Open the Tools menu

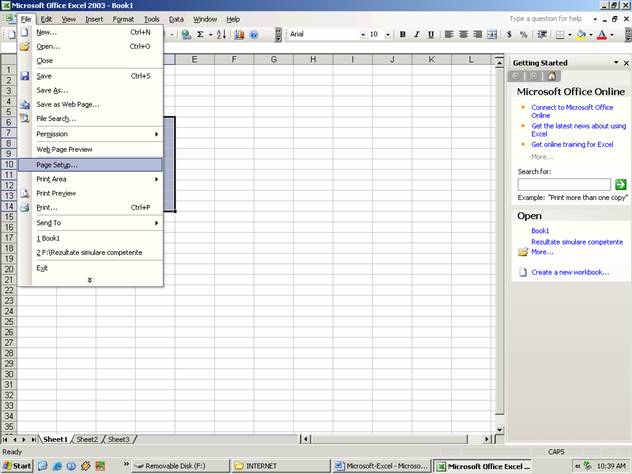[x=152, y=19]
